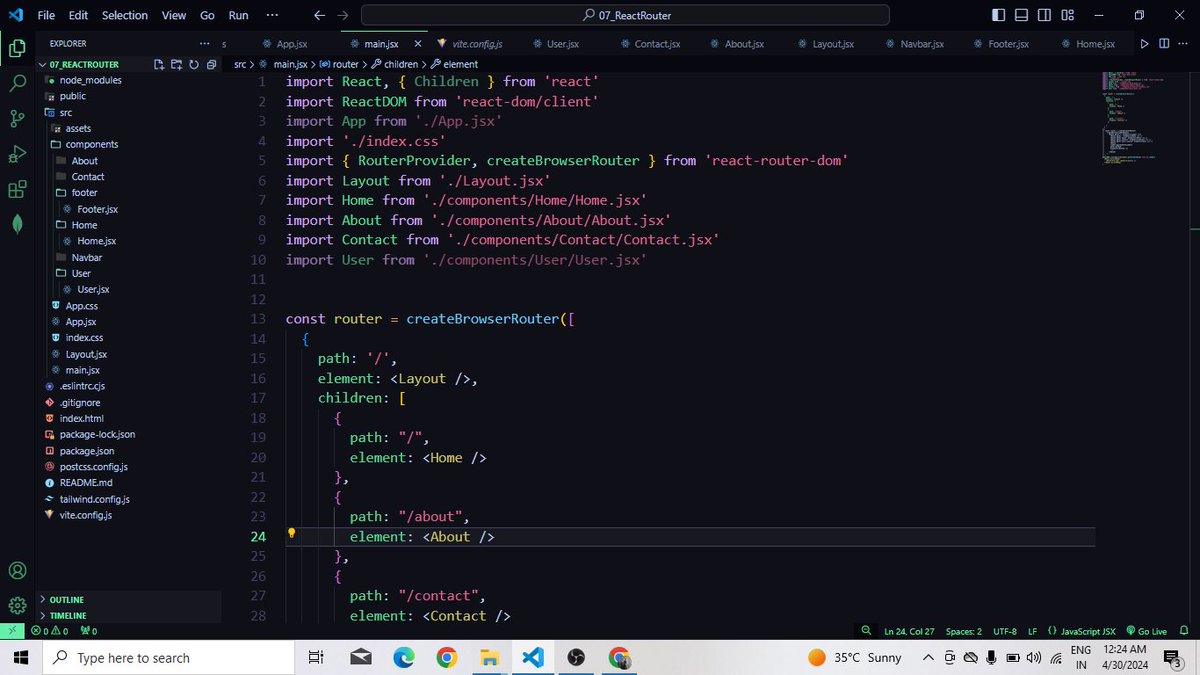
Task: Open the notifications bell
Action: coord(1184,631)
